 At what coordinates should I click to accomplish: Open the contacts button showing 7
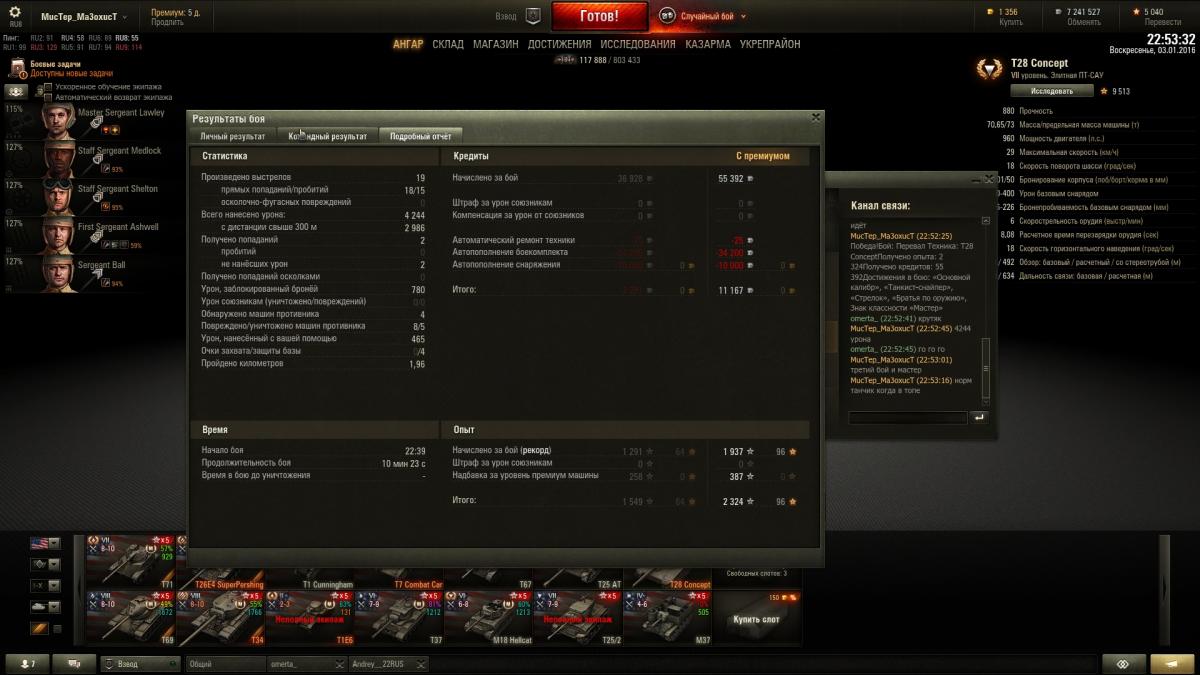tap(26, 664)
